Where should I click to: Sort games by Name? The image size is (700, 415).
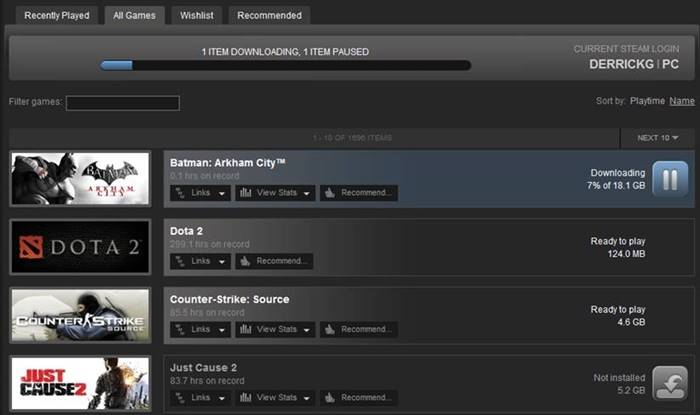tap(682, 101)
